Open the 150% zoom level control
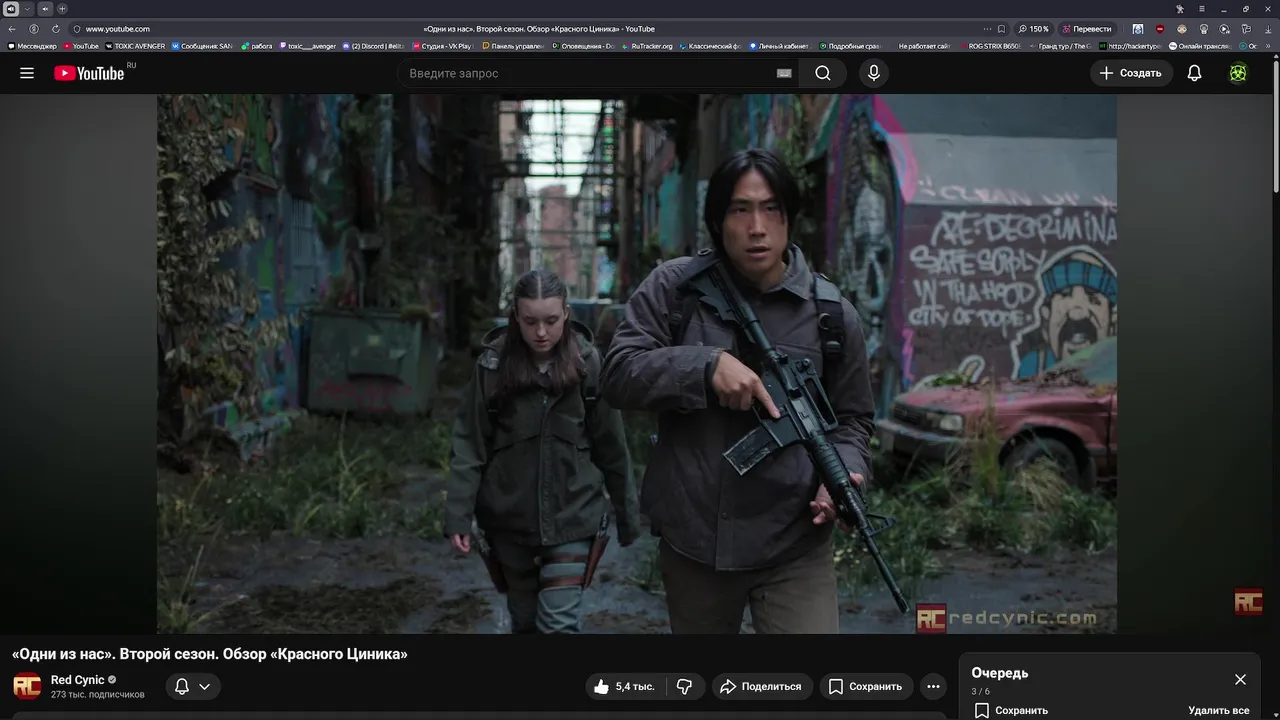 pyautogui.click(x=1034, y=29)
